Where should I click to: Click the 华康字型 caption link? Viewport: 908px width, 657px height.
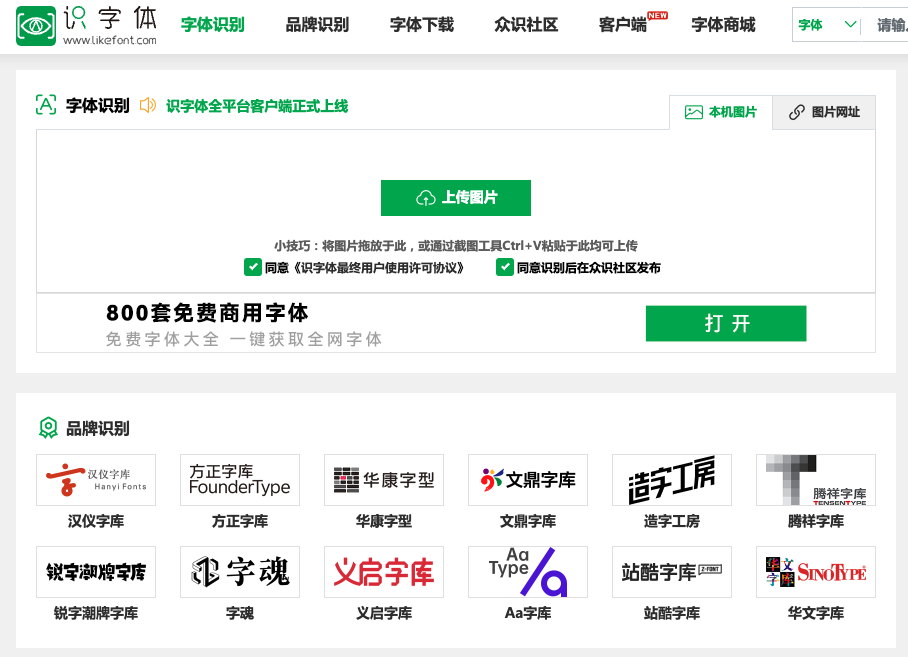(384, 522)
